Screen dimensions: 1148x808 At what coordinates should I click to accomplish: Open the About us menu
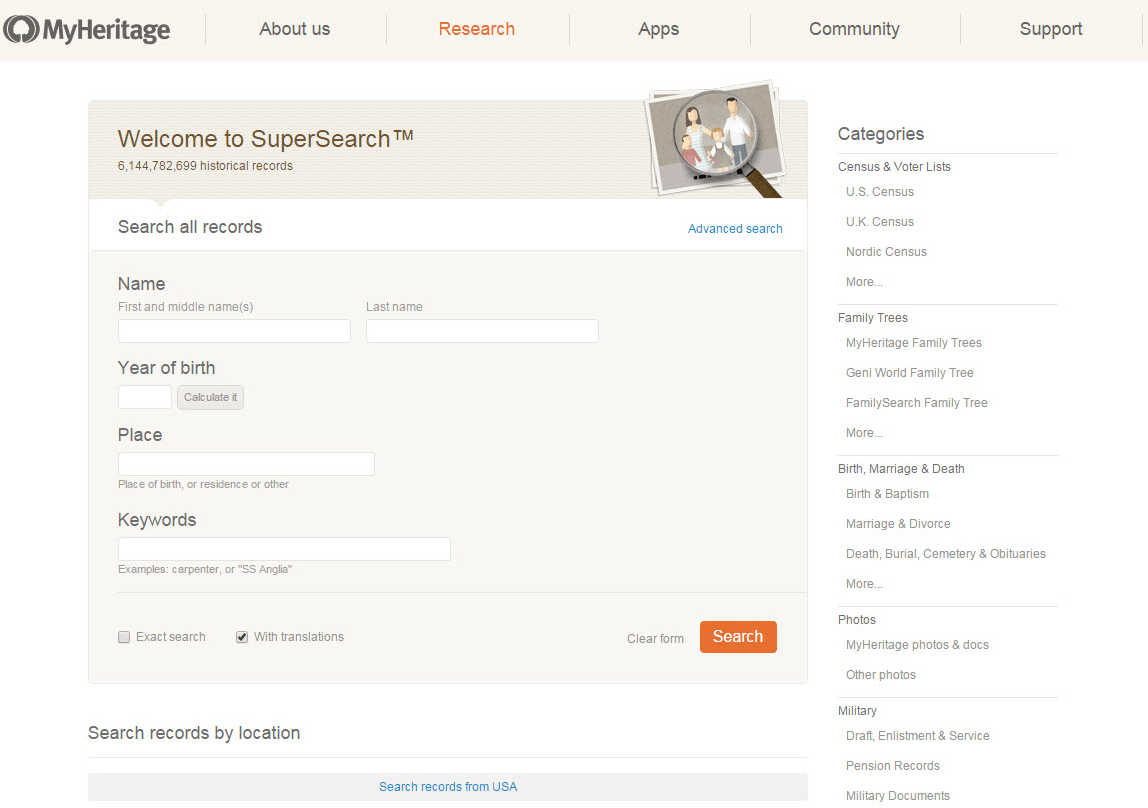click(294, 29)
